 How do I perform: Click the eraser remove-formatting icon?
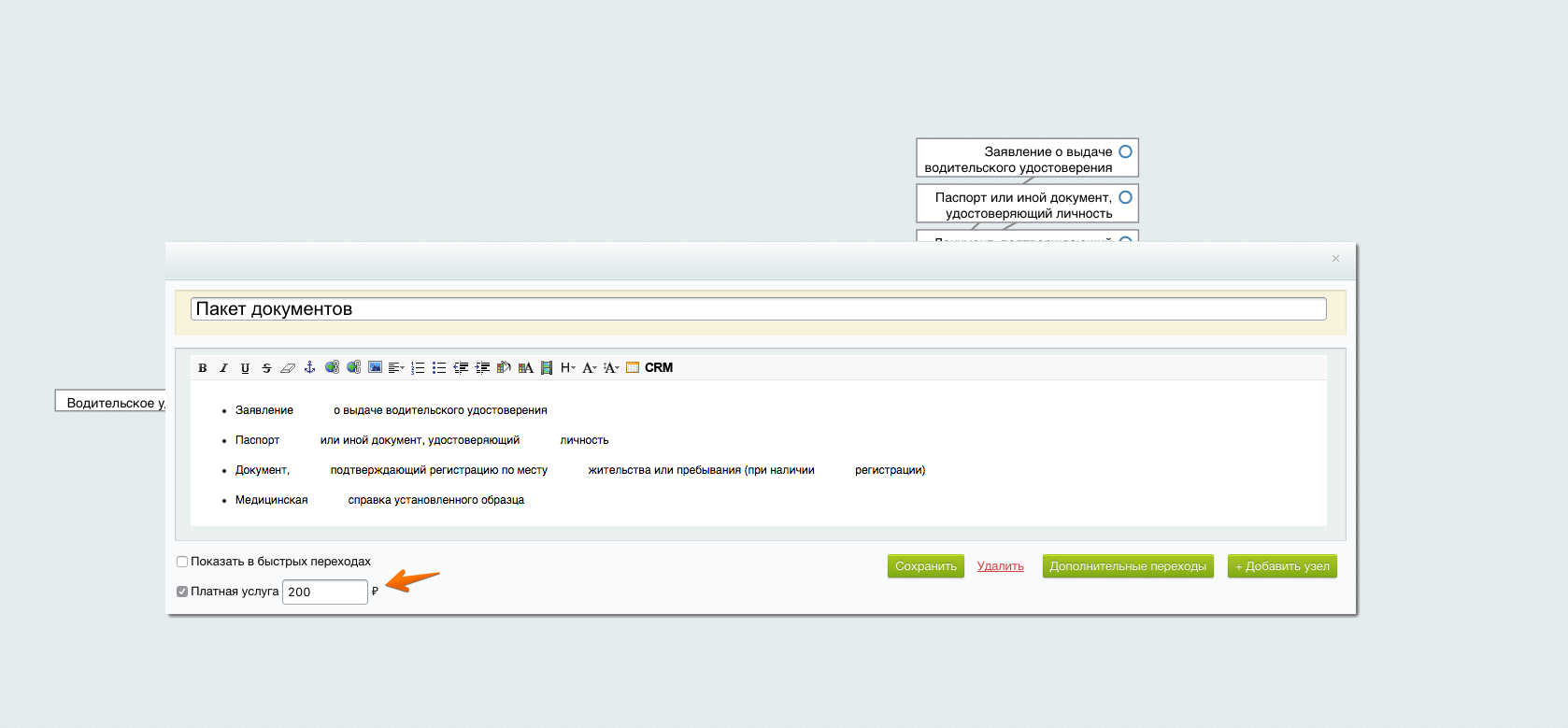tap(288, 368)
